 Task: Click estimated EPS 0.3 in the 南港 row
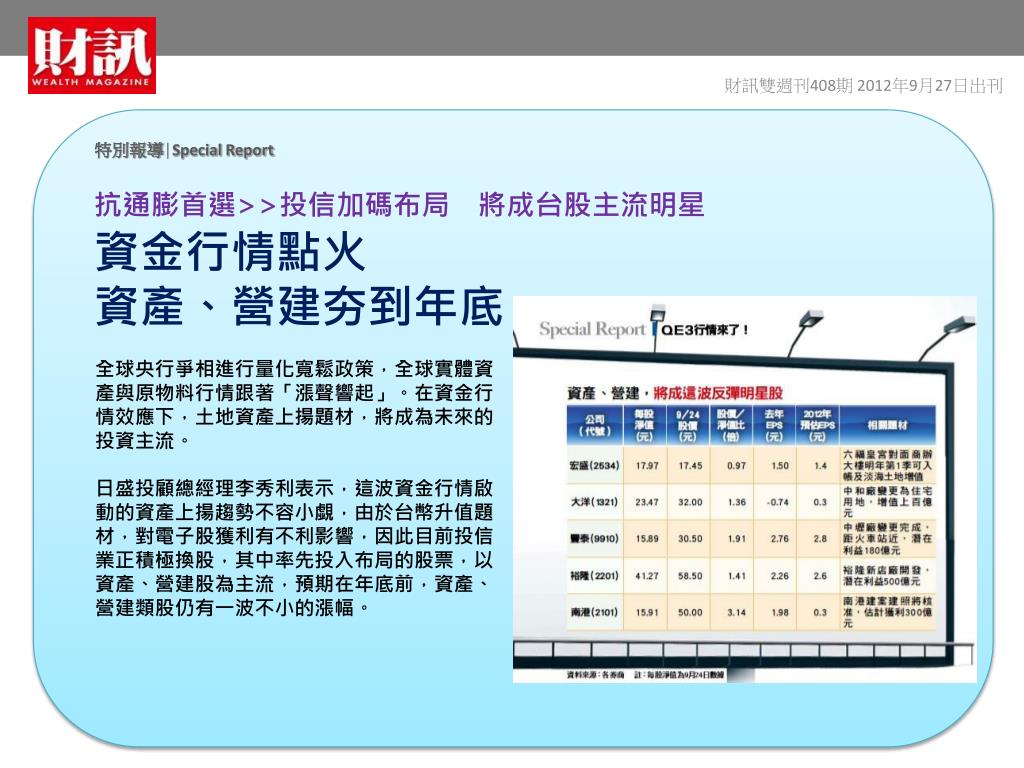click(x=821, y=612)
